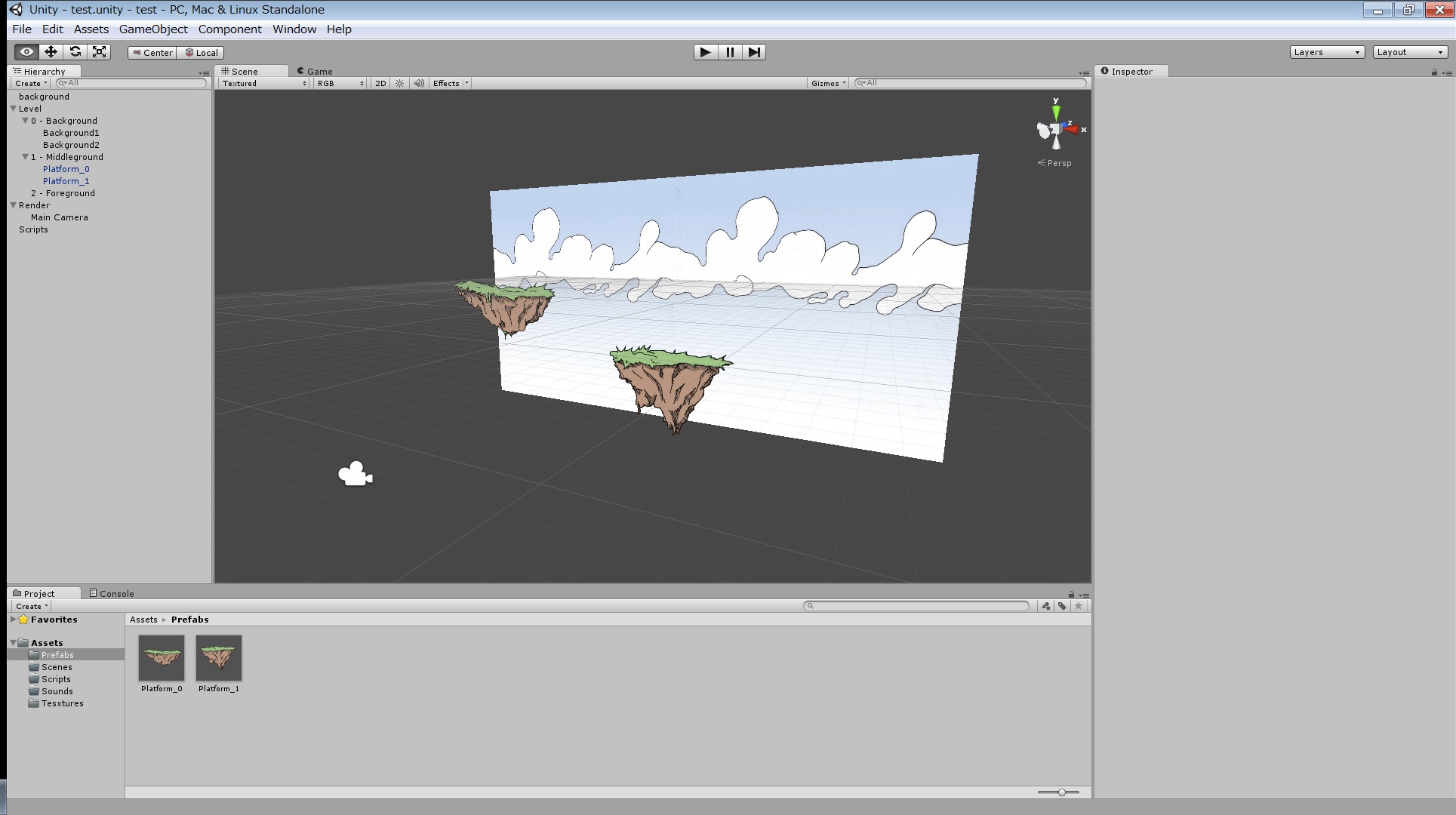Click the Pause playback button

(x=730, y=52)
